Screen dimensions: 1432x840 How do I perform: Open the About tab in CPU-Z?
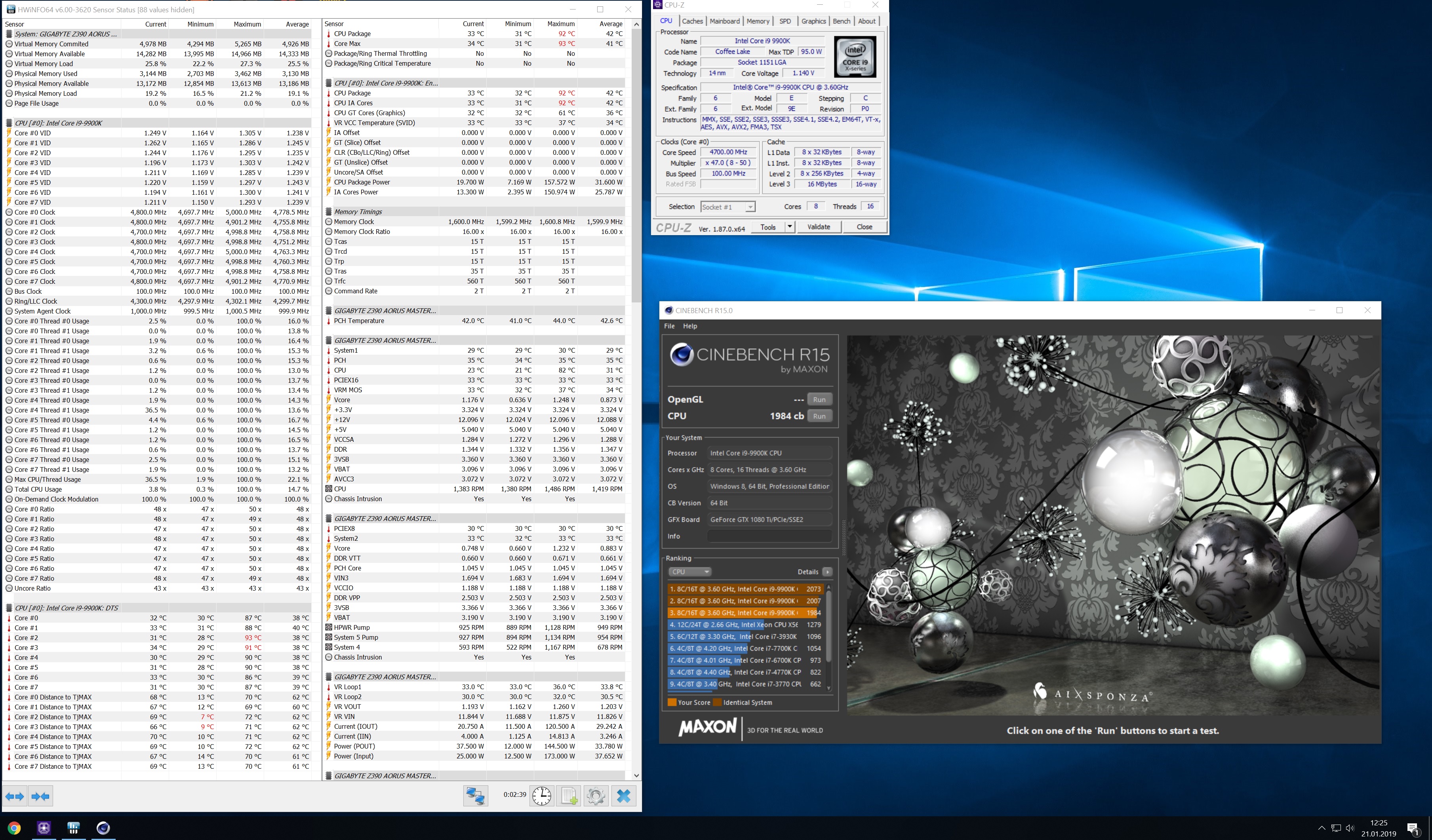(x=866, y=21)
